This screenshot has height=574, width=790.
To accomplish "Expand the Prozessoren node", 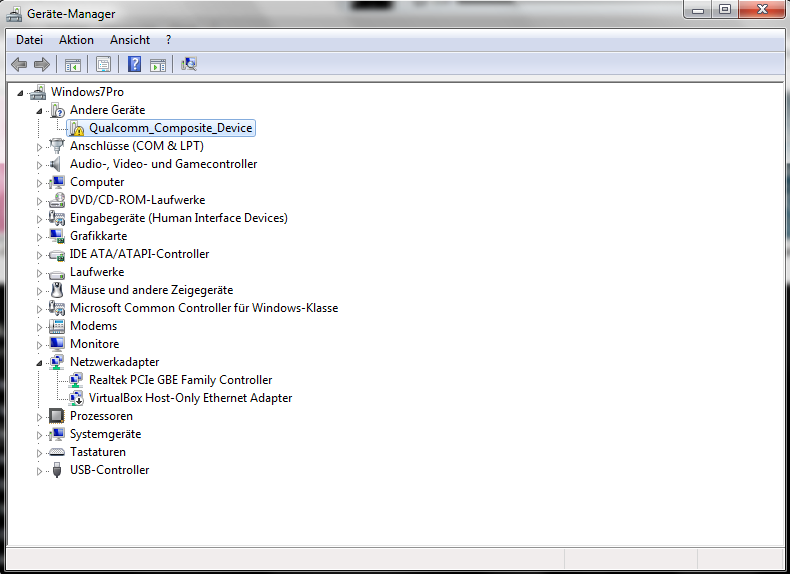I will pyautogui.click(x=39, y=417).
